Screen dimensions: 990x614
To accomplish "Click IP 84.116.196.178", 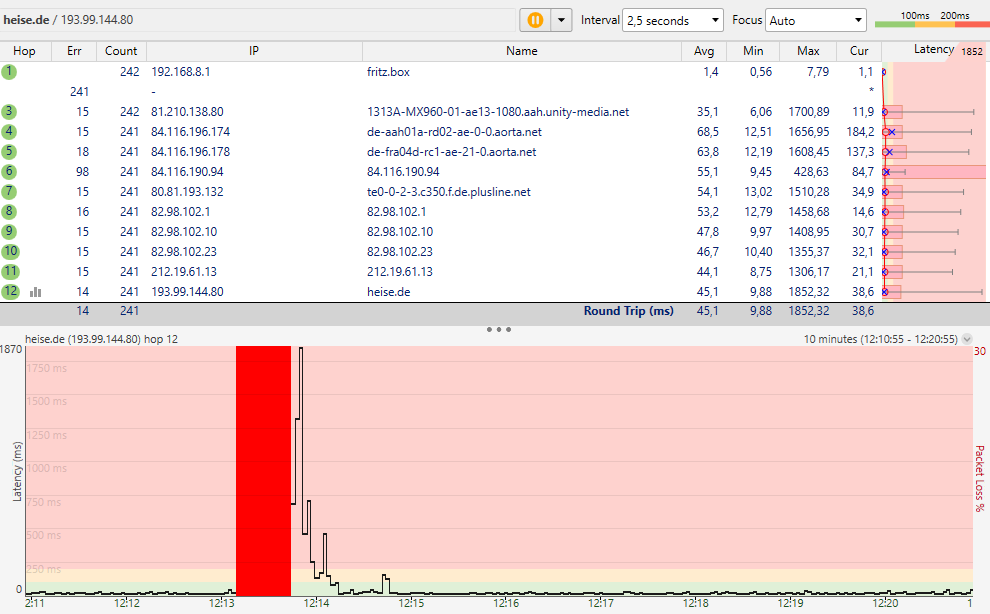I will tap(191, 152).
